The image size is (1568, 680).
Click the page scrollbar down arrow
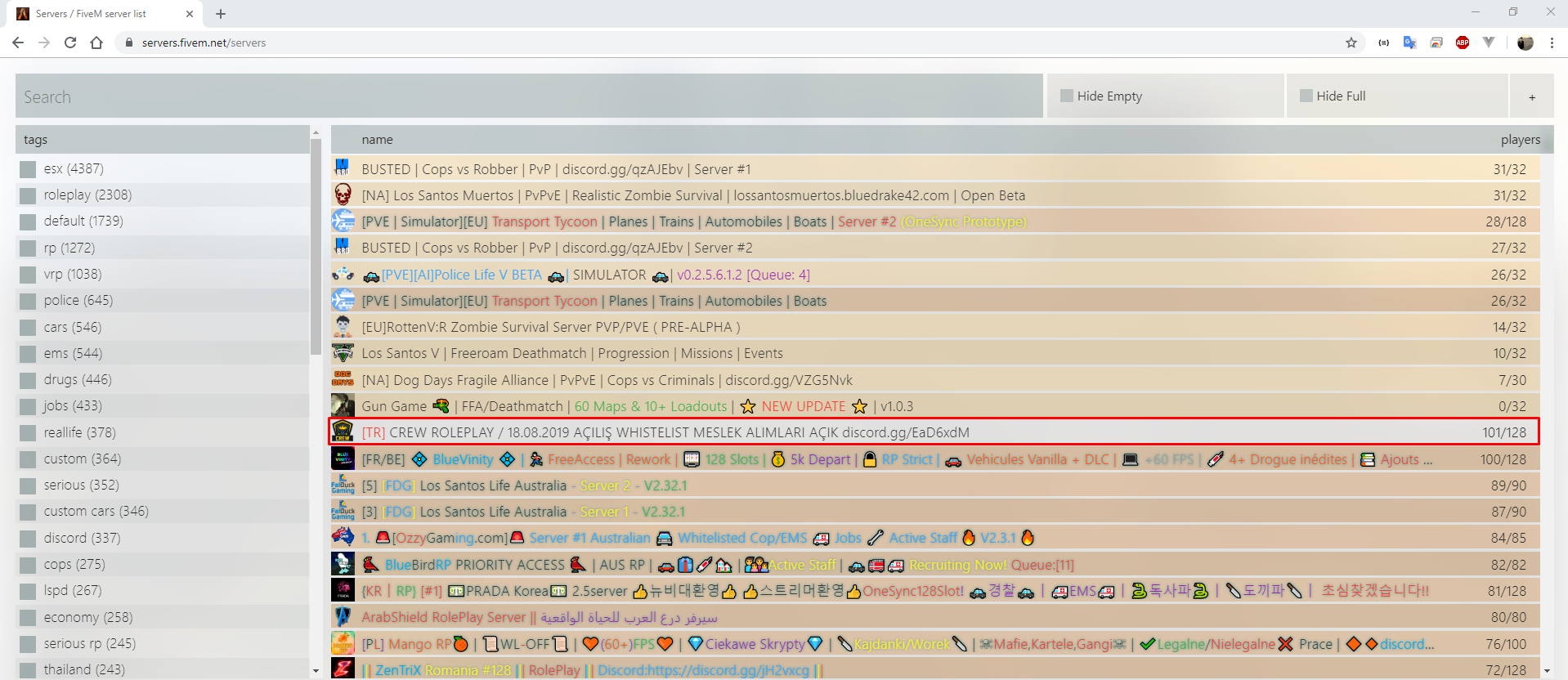[x=1548, y=671]
